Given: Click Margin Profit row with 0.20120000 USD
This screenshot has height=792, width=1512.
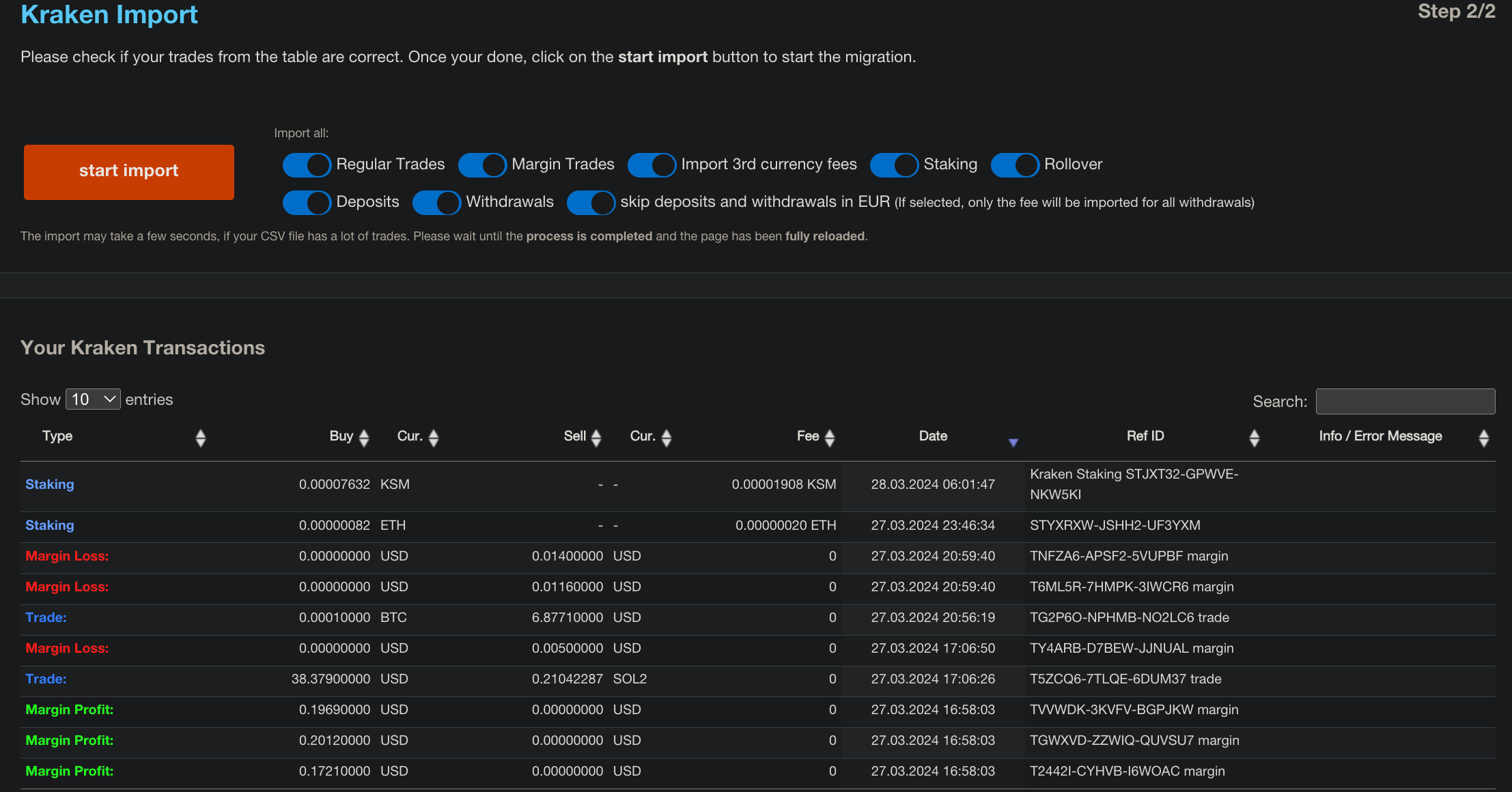Looking at the screenshot, I should click(757, 741).
